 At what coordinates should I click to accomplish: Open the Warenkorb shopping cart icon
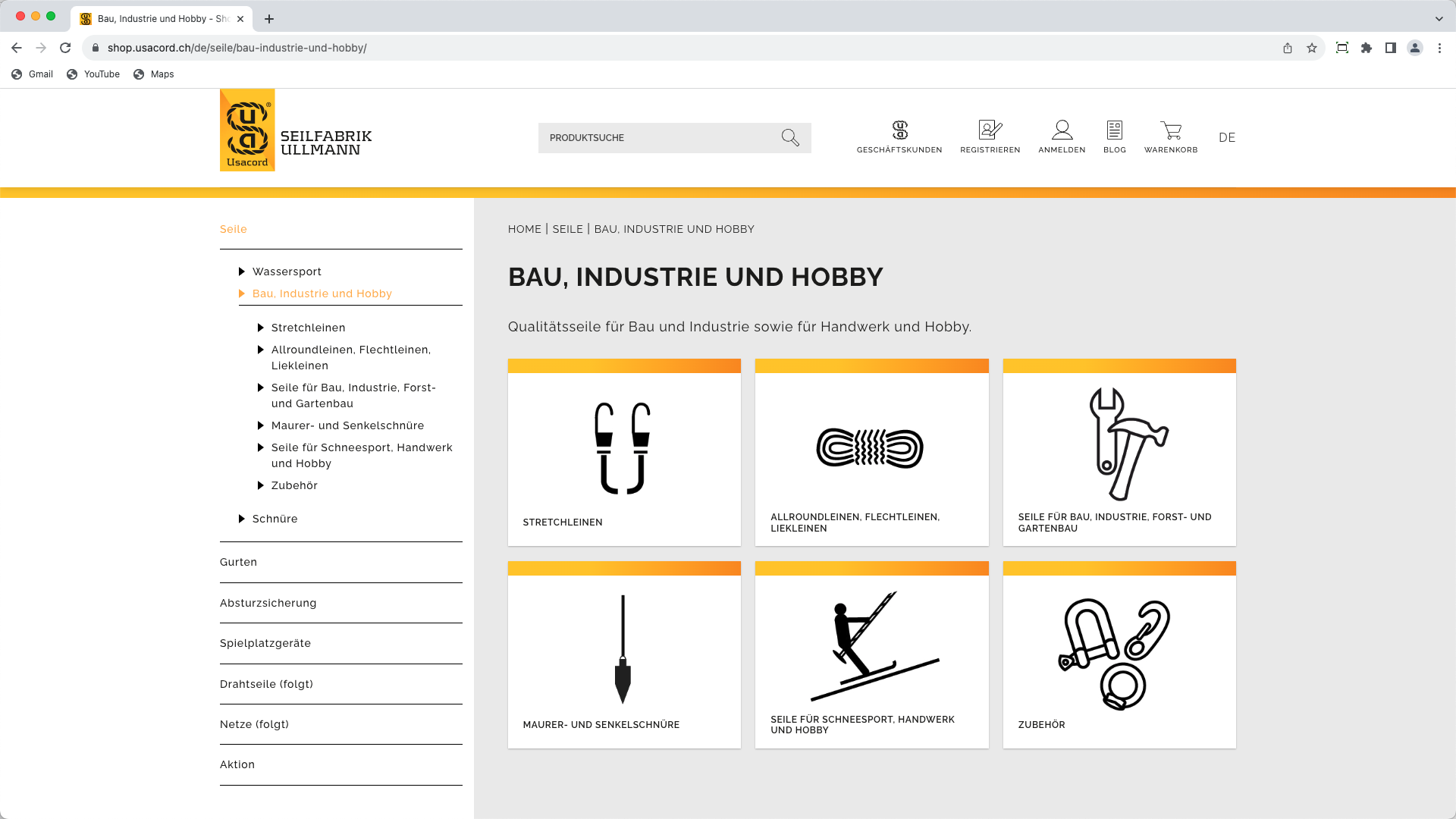tap(1171, 130)
